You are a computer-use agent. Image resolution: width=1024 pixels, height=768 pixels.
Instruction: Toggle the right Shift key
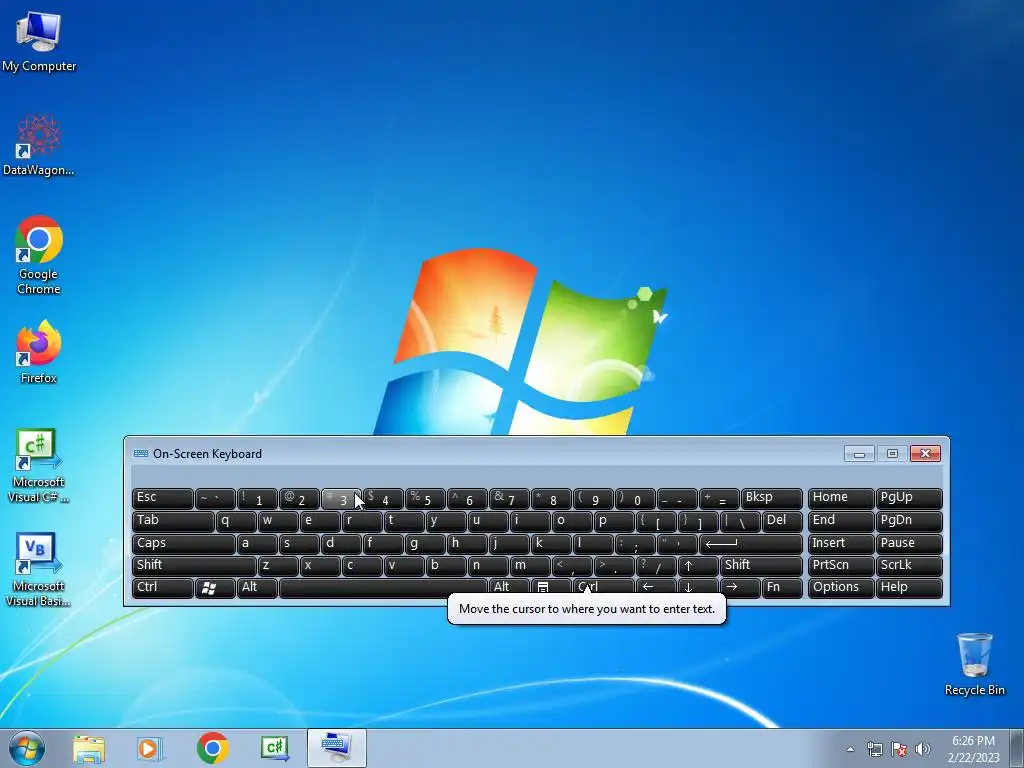click(x=761, y=566)
